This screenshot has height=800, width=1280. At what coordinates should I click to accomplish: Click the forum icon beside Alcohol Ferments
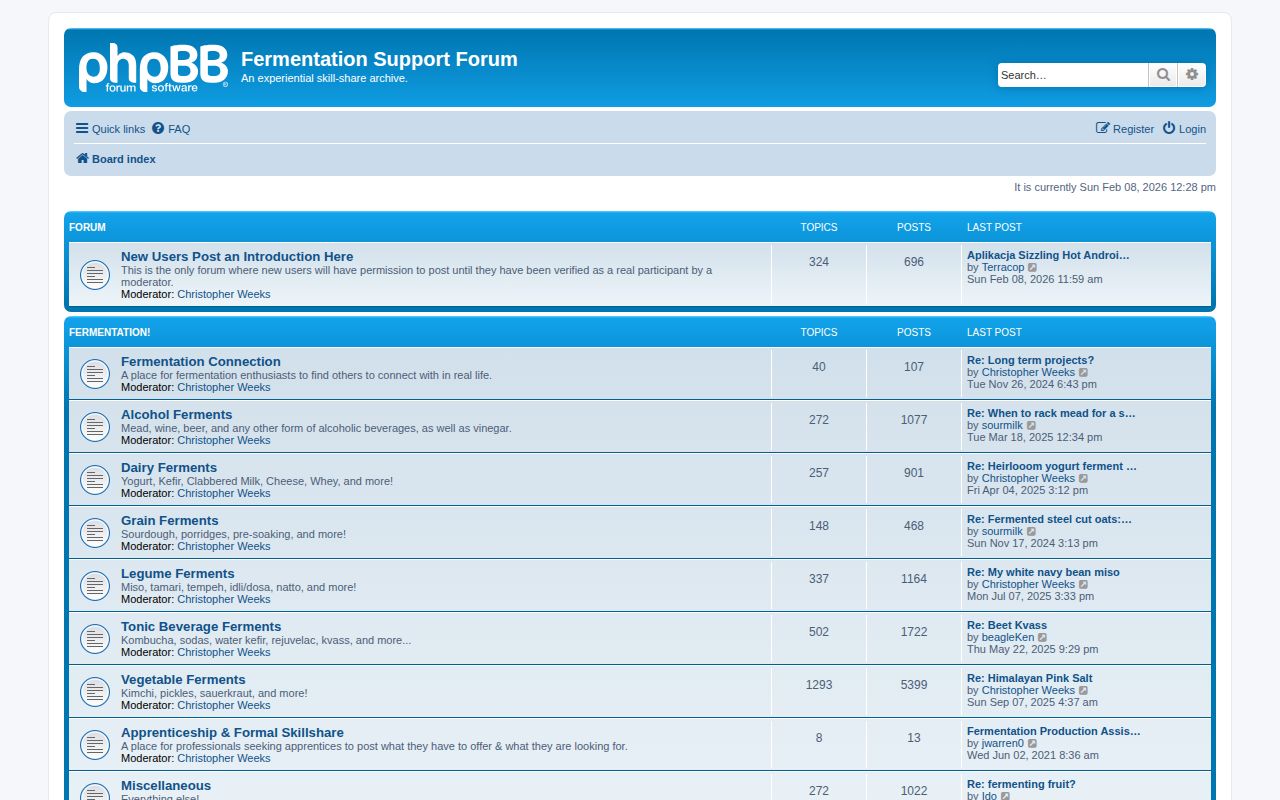point(95,426)
